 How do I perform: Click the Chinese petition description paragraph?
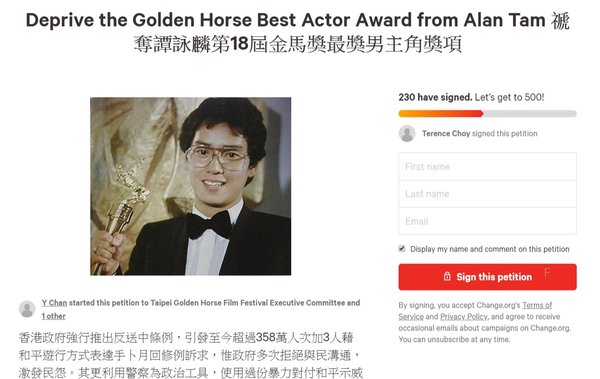191,355
